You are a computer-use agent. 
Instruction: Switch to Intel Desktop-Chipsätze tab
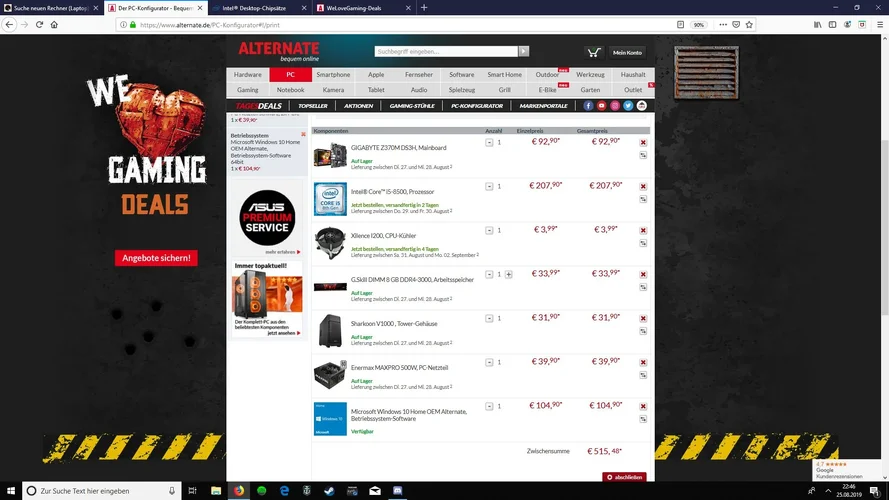(x=259, y=8)
